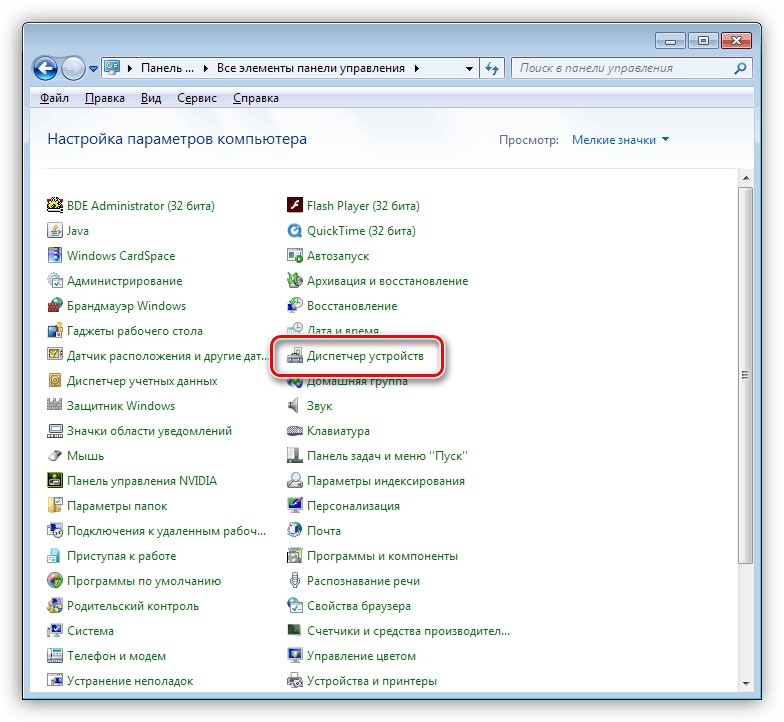Click the scrollbar down arrow
The width and height of the screenshot is (784, 722).
pos(745,683)
